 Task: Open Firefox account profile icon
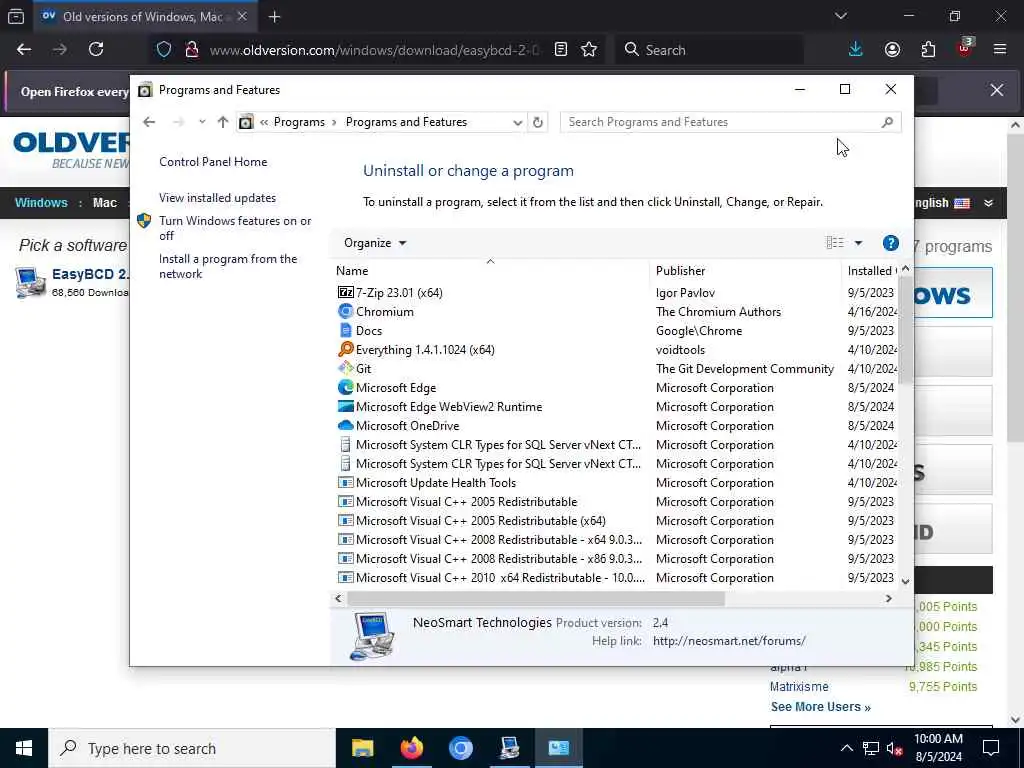pyautogui.click(x=892, y=50)
